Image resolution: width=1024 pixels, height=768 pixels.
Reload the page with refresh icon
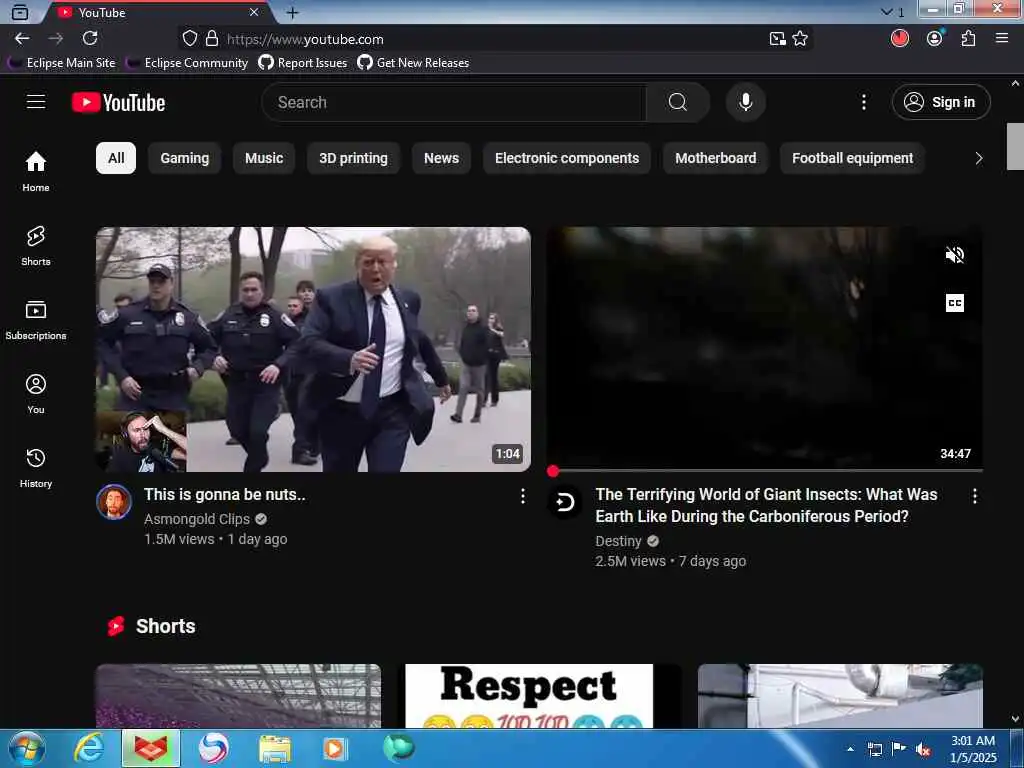[x=90, y=39]
